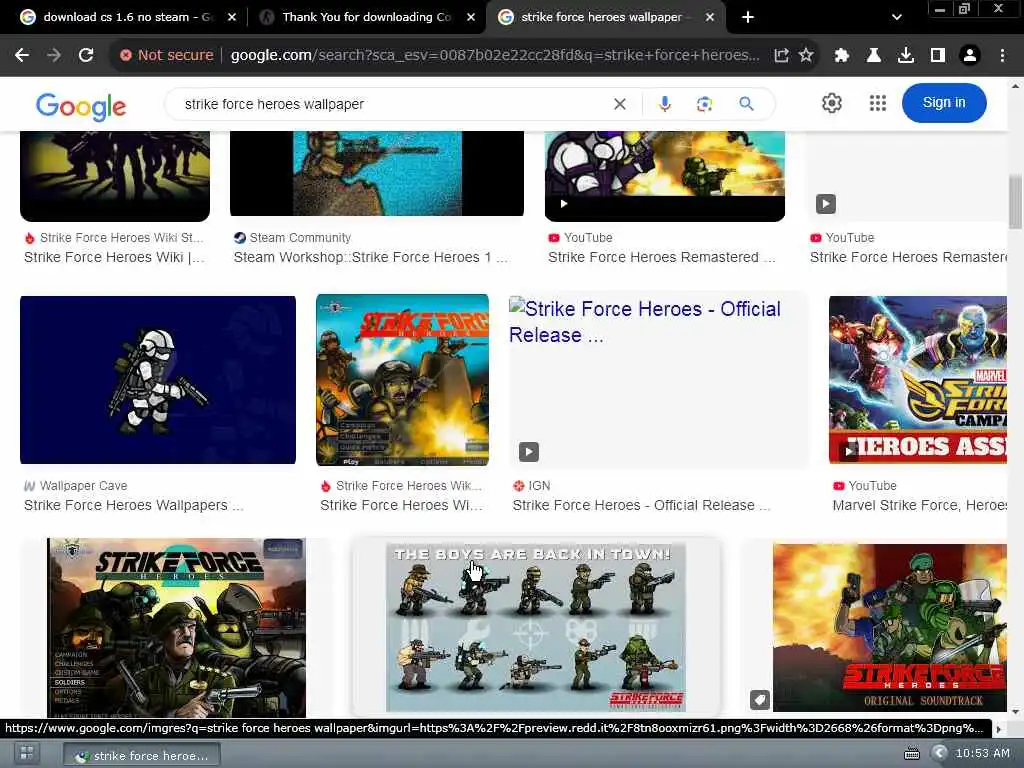
Task: Open the share page icon in address bar
Action: pyautogui.click(x=781, y=56)
